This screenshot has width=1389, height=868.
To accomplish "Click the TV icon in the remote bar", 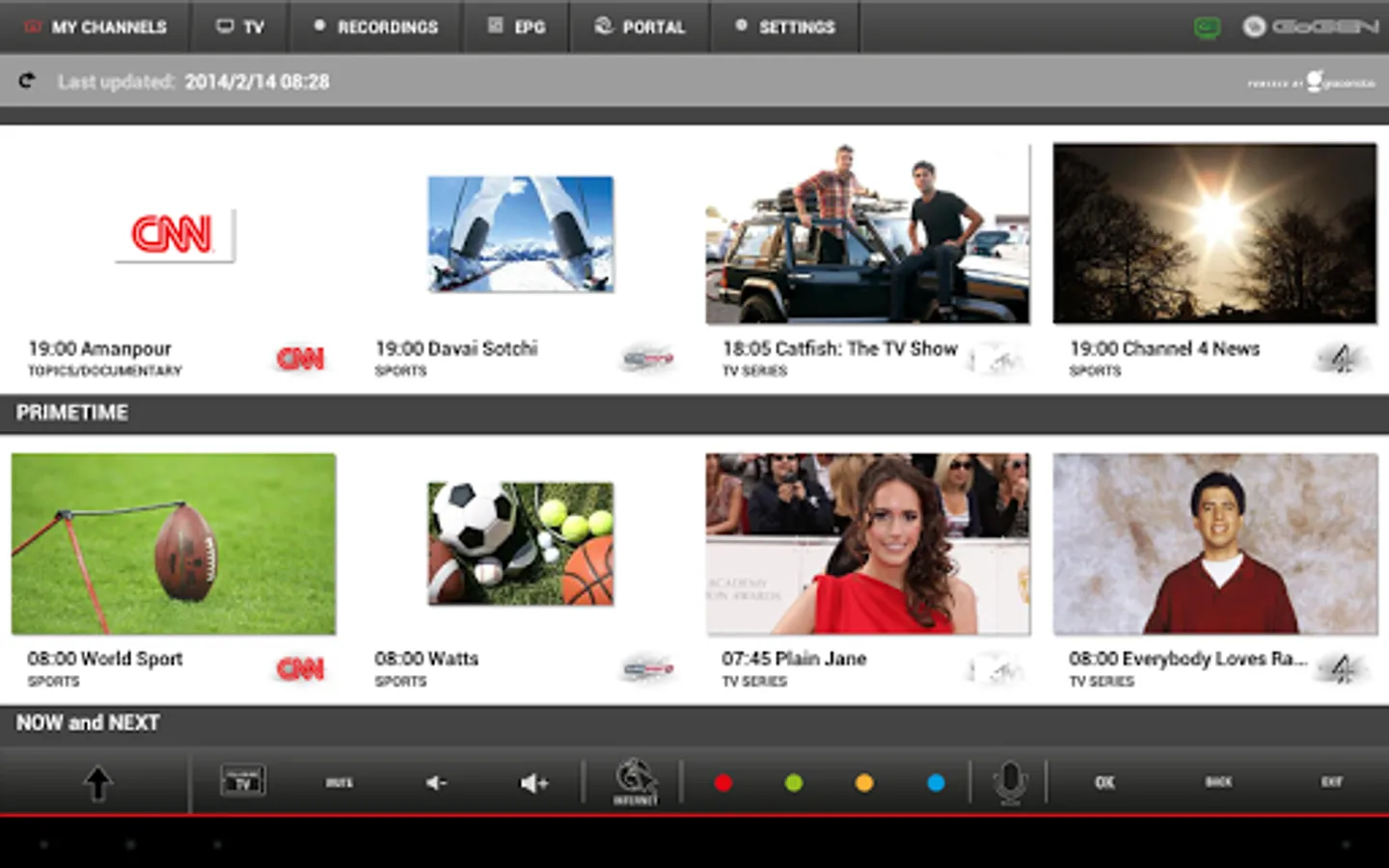I will coord(242,781).
